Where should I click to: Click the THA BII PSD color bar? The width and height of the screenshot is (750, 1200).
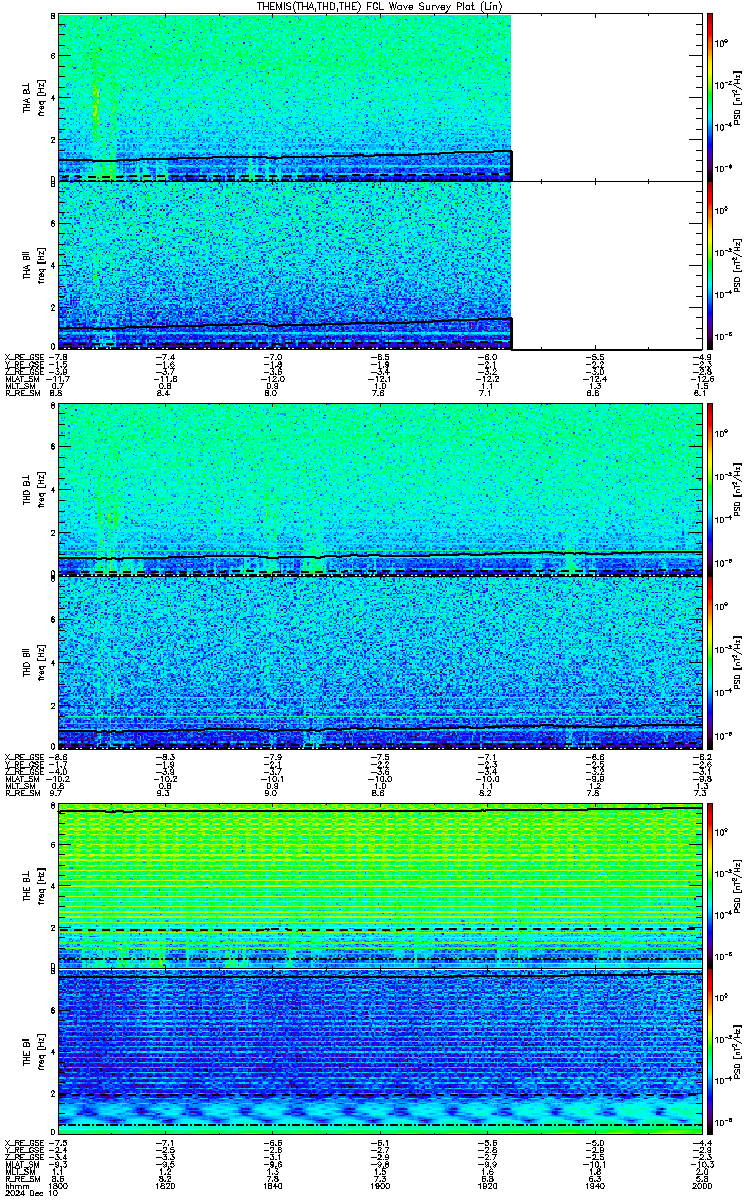[x=710, y=265]
